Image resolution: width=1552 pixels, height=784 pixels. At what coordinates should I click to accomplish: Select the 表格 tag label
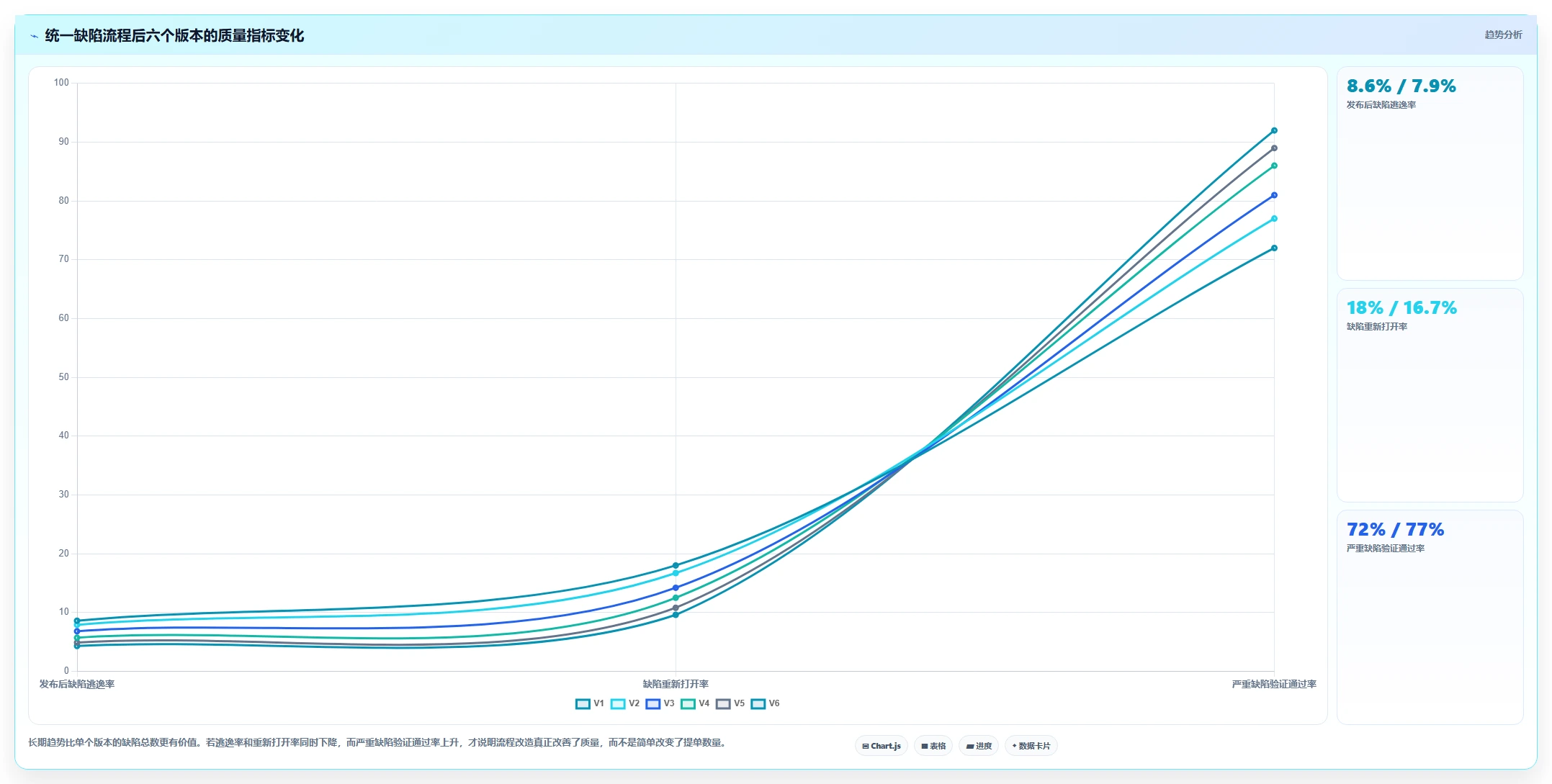938,746
